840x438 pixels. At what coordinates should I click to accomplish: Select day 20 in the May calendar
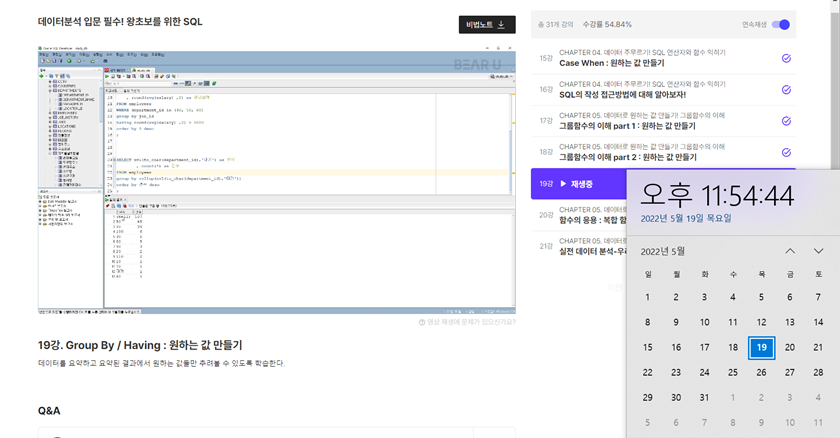pos(790,348)
